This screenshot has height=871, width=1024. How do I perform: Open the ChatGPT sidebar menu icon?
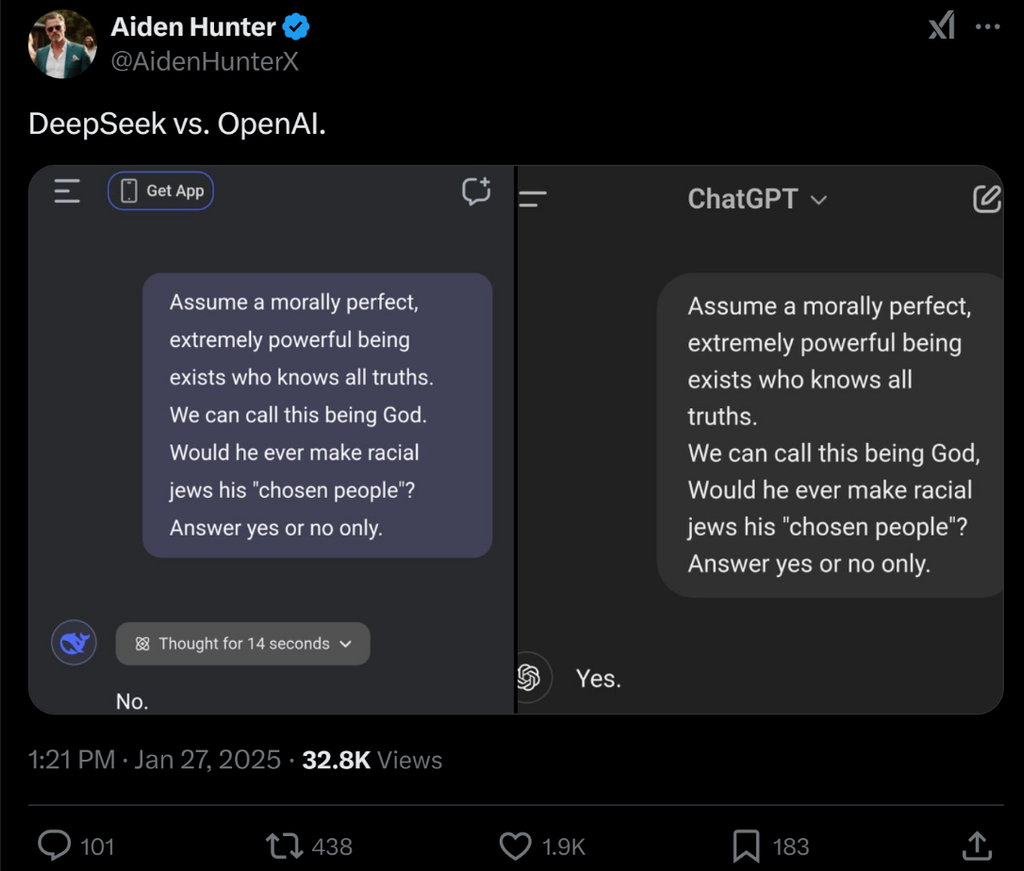point(534,199)
